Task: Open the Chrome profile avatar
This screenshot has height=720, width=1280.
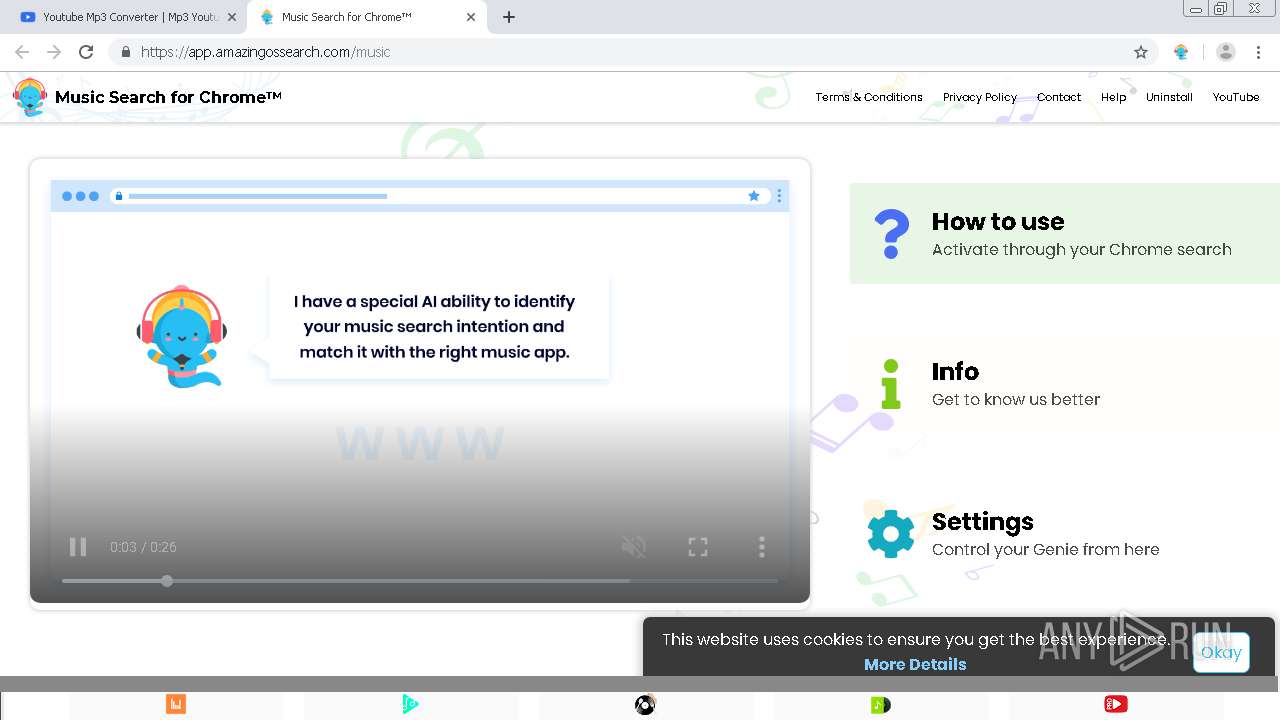Action: click(x=1226, y=52)
